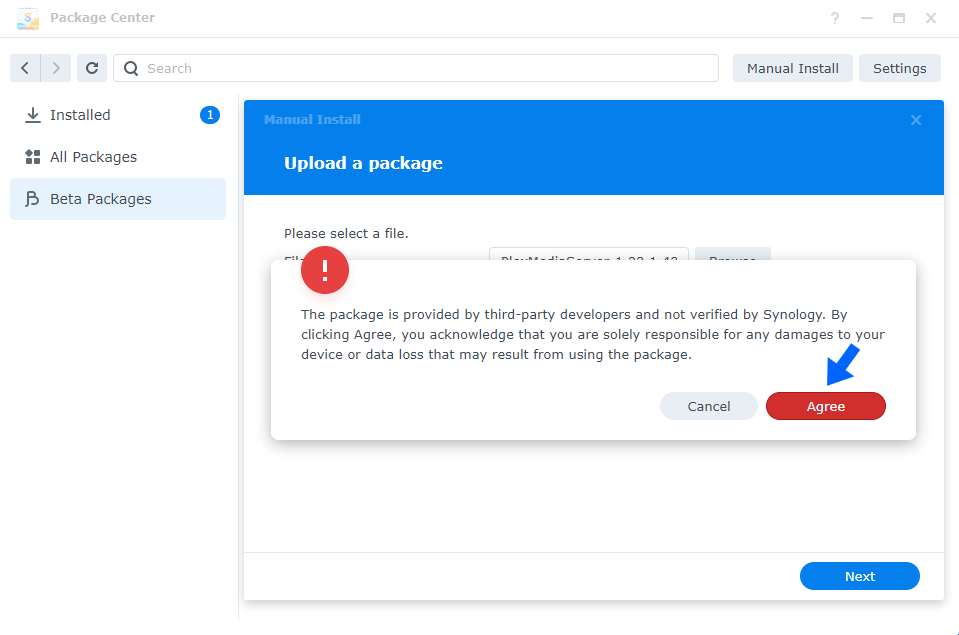Minimize the Package Center window
This screenshot has height=635, width=959.
(867, 18)
